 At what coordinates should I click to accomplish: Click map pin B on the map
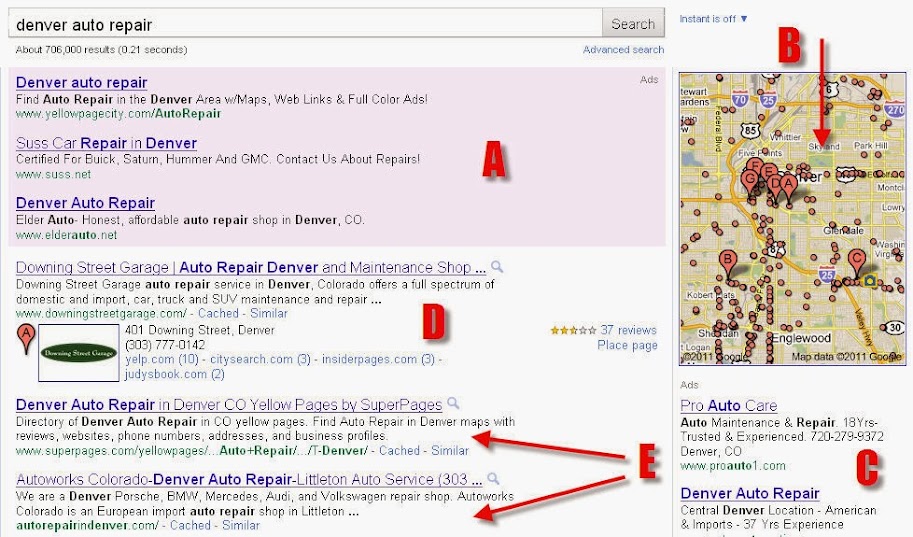click(727, 262)
